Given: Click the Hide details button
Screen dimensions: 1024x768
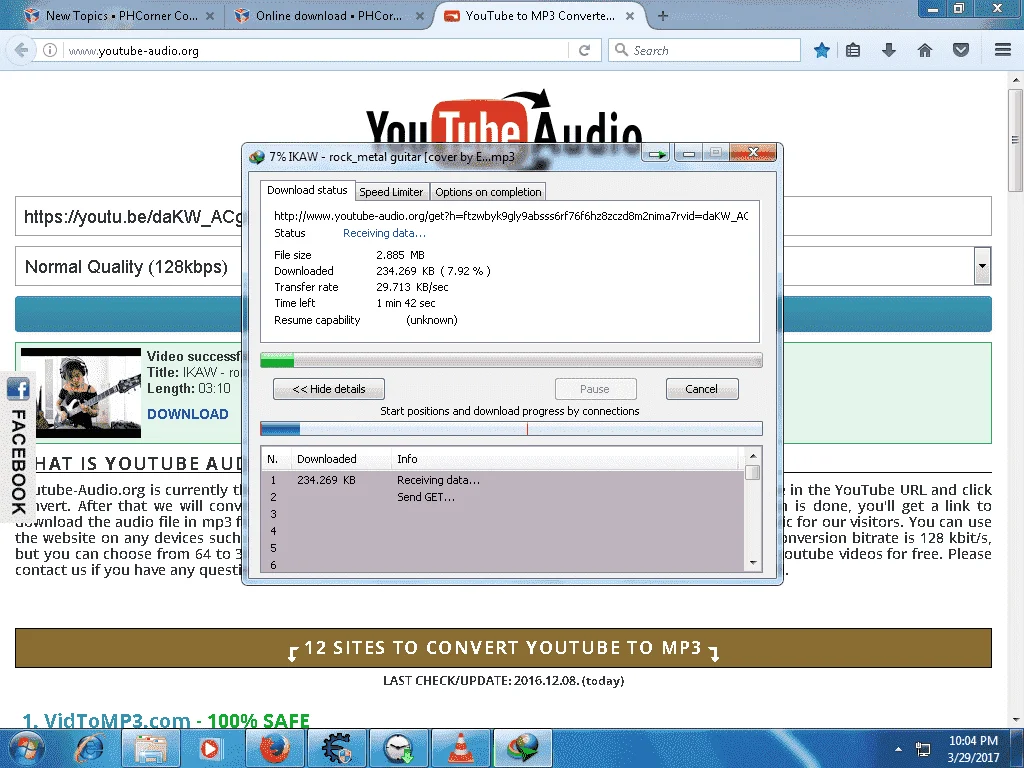Looking at the screenshot, I should pyautogui.click(x=328, y=389).
